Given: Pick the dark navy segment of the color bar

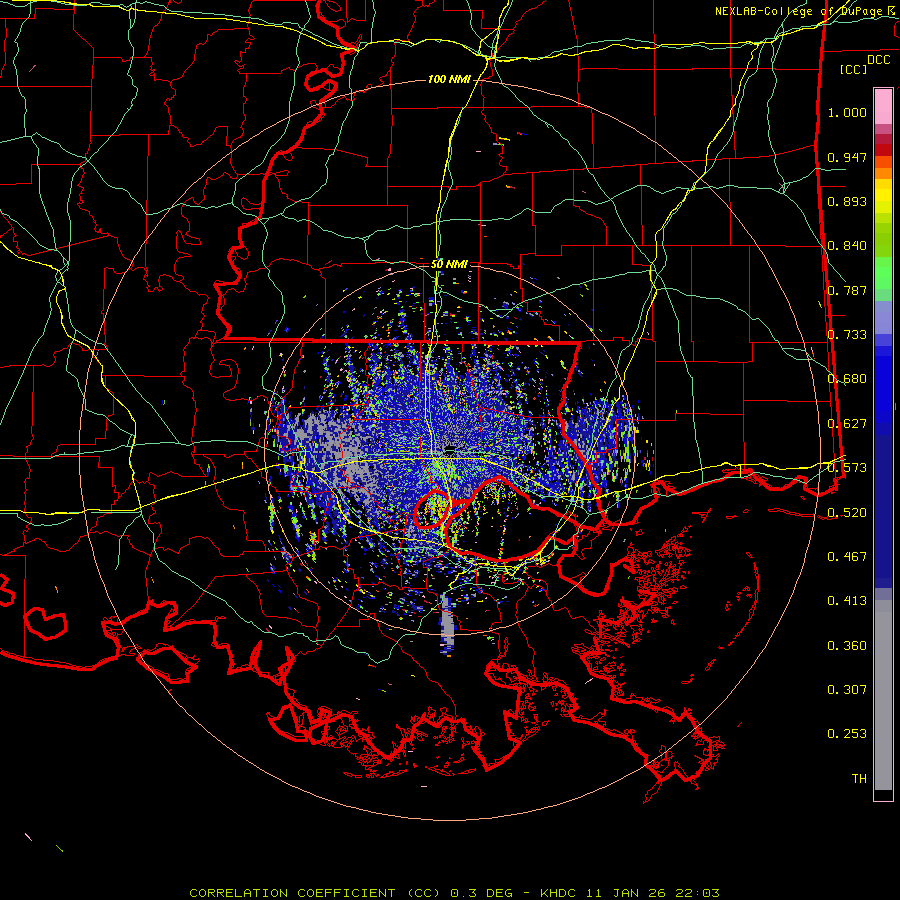Looking at the screenshot, I should tap(883, 511).
